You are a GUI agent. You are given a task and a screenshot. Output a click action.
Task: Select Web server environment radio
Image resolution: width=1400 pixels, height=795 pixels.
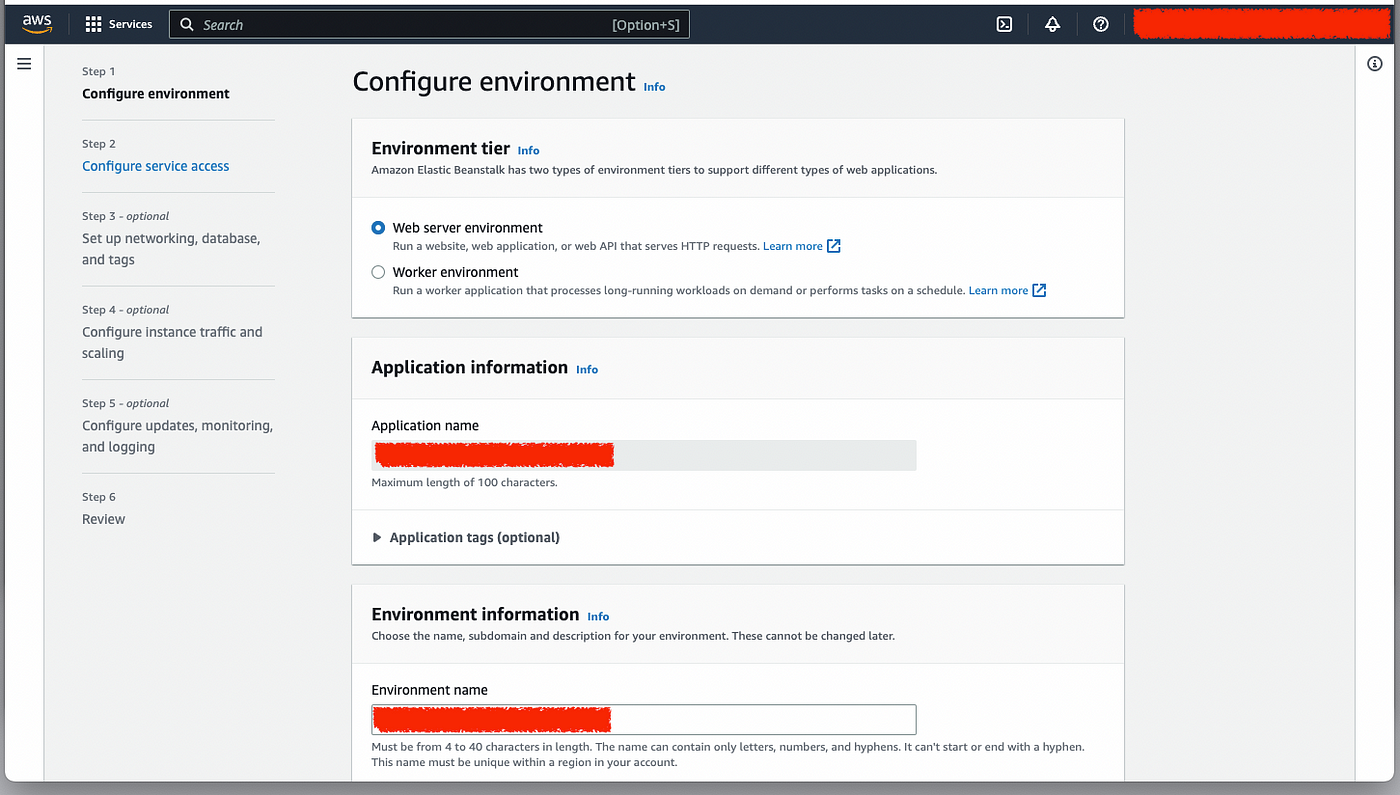point(378,228)
